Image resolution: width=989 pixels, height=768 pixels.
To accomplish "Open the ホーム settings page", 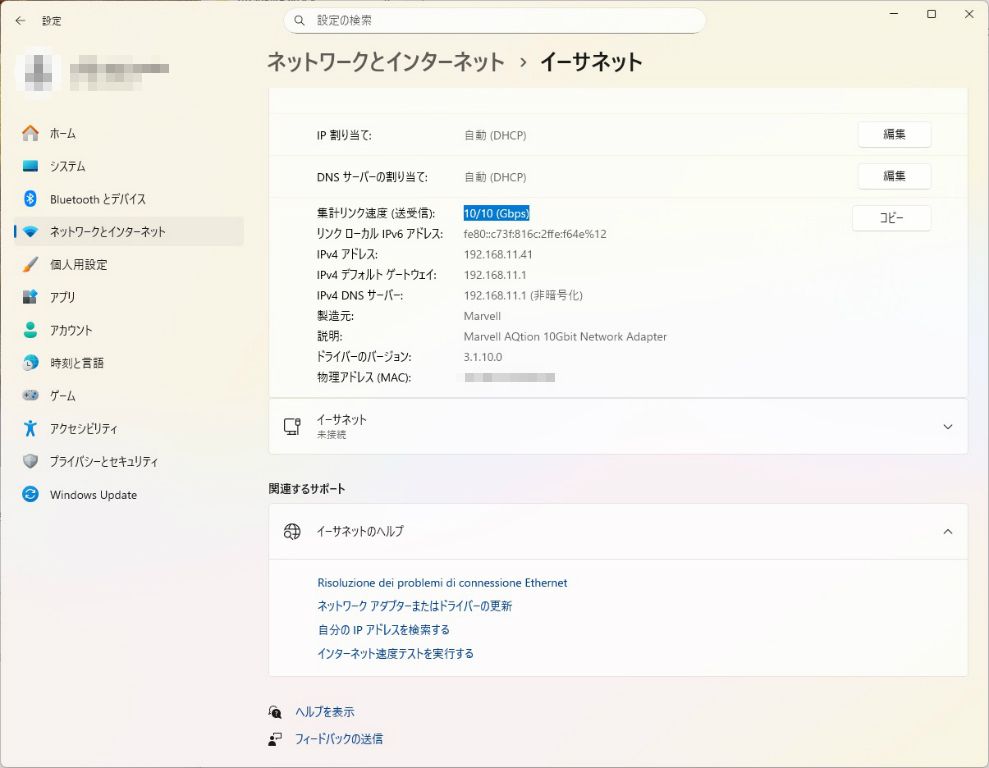I will coord(129,133).
